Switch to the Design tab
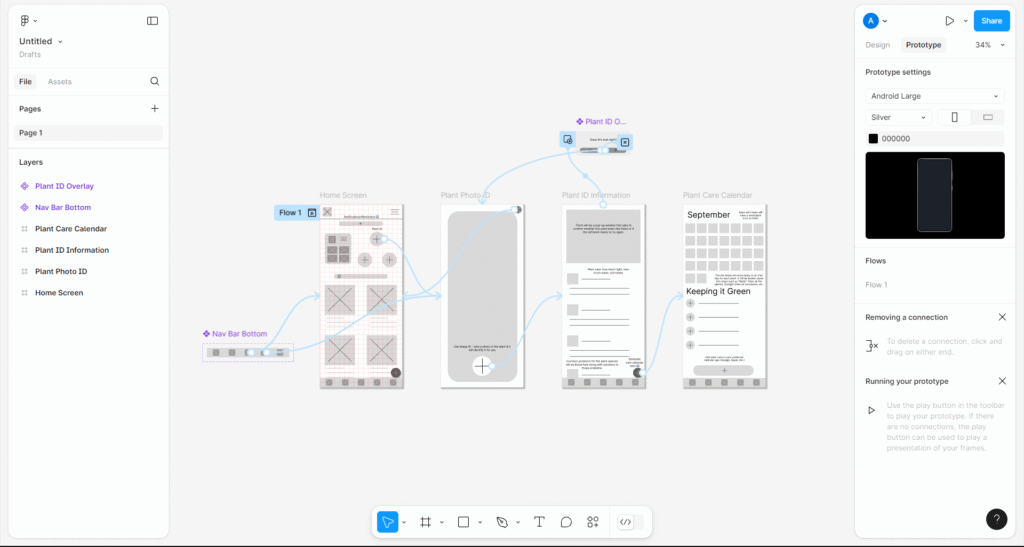This screenshot has width=1024, height=547. (877, 45)
